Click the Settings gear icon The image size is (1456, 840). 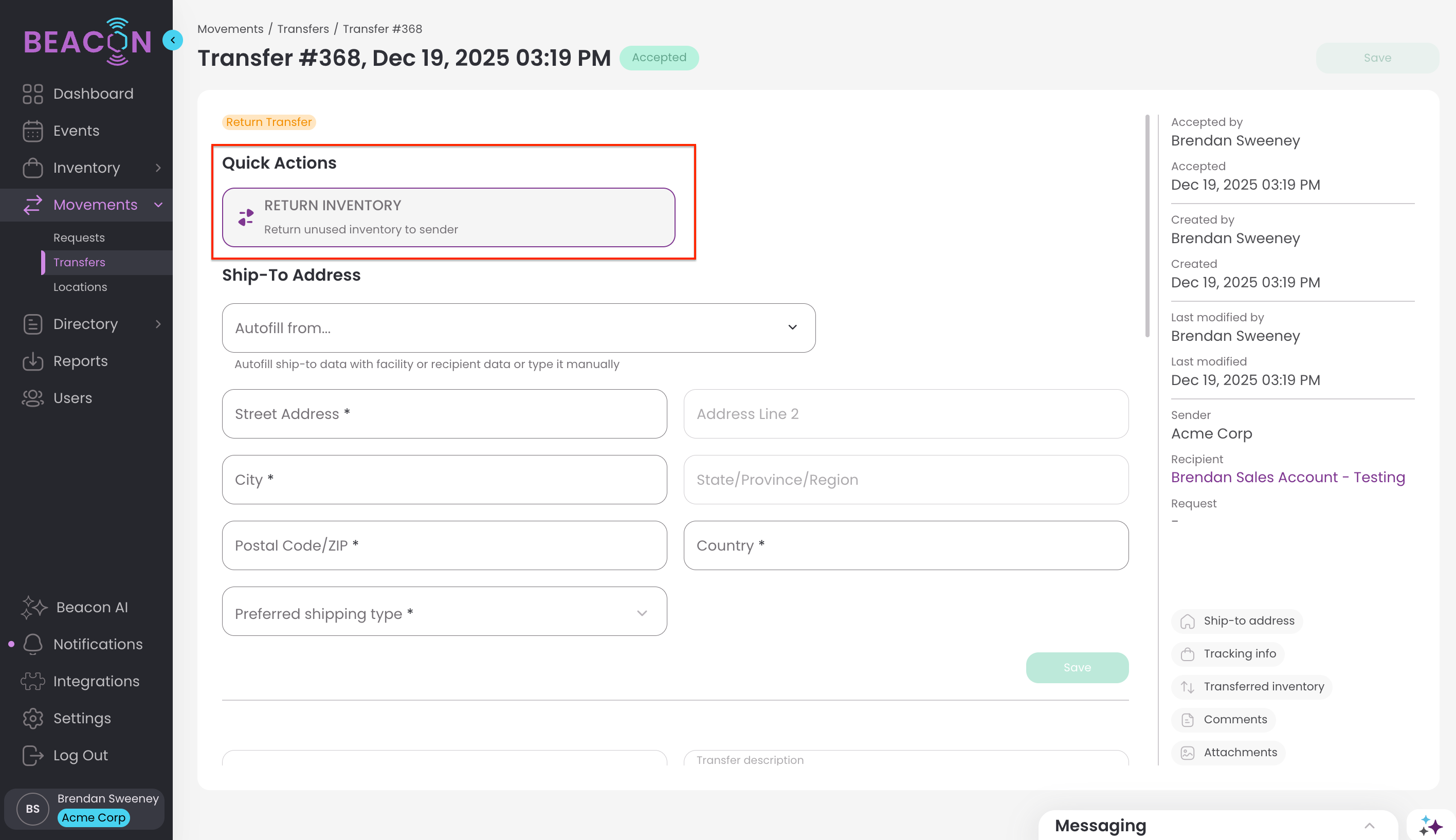tap(33, 718)
